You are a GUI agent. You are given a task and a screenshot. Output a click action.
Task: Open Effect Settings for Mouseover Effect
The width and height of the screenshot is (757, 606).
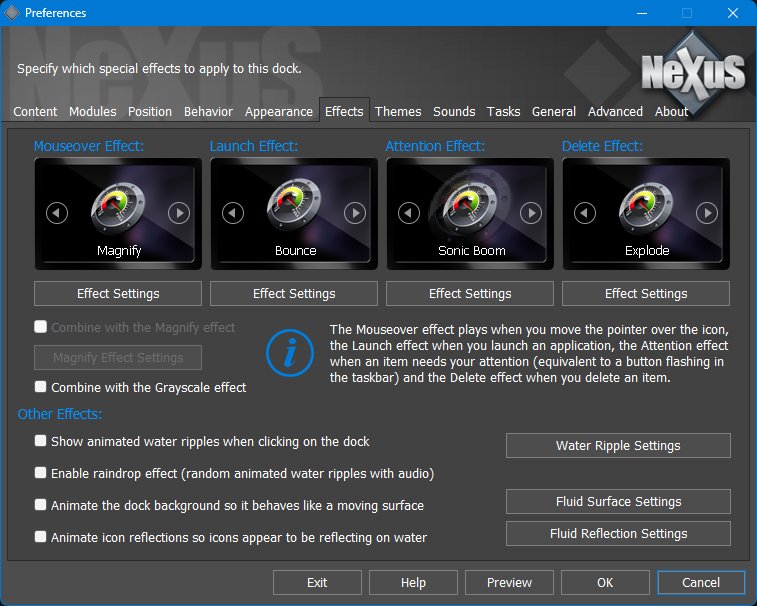(118, 294)
